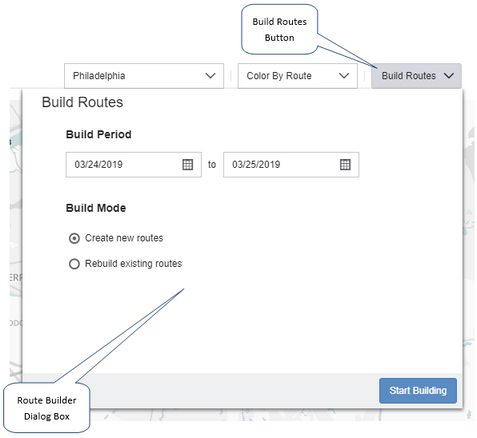Open the start date calendar picker icon
Image resolution: width=477 pixels, height=438 pixels.
point(188,164)
